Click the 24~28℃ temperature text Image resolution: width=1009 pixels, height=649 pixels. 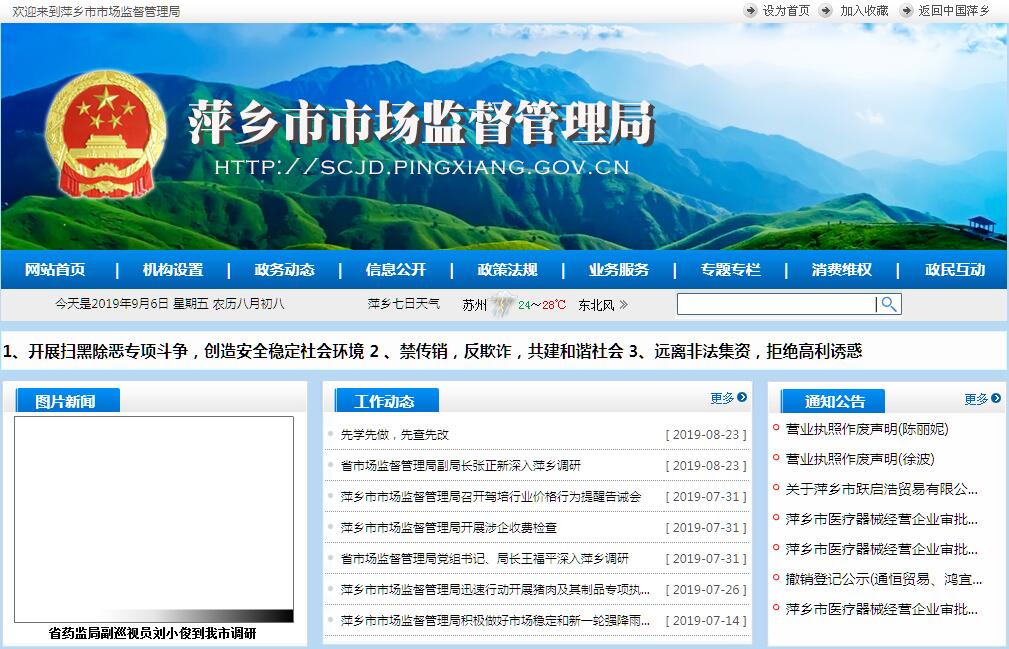click(x=542, y=305)
